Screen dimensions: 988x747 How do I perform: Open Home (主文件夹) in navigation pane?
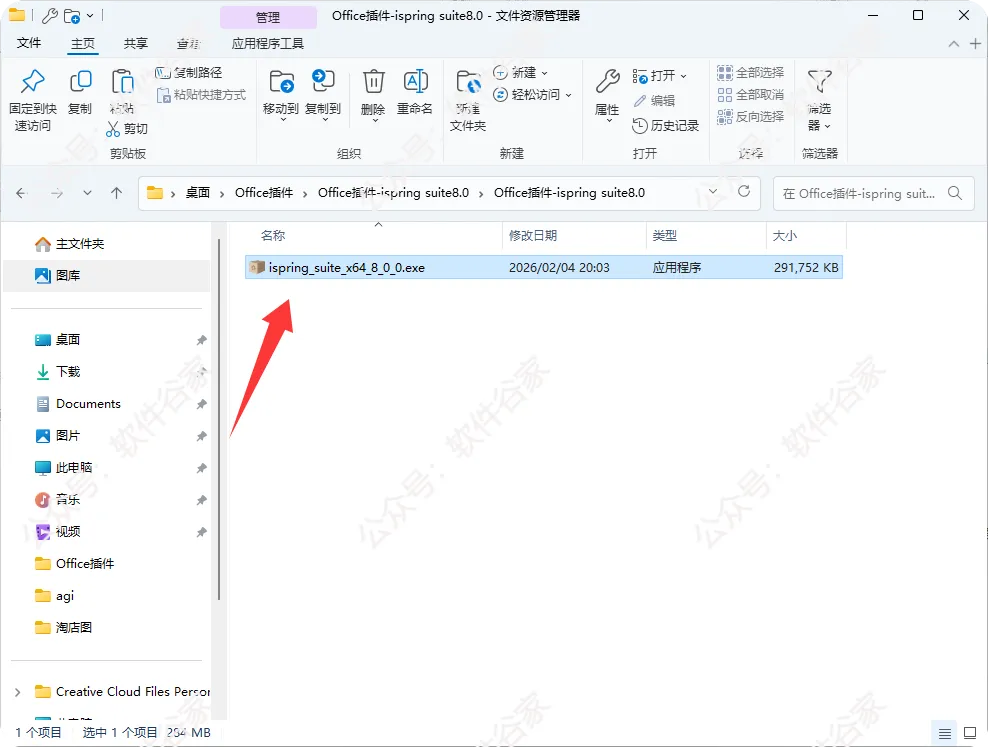[x=79, y=244]
